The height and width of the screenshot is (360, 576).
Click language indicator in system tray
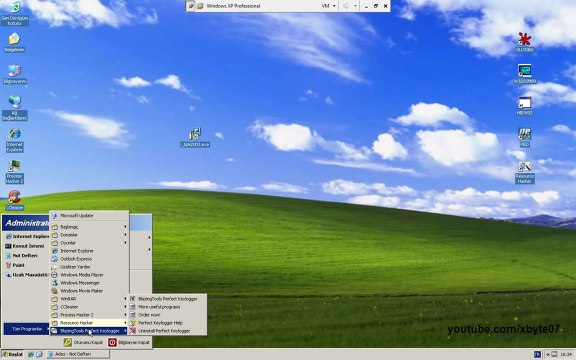tap(537, 354)
